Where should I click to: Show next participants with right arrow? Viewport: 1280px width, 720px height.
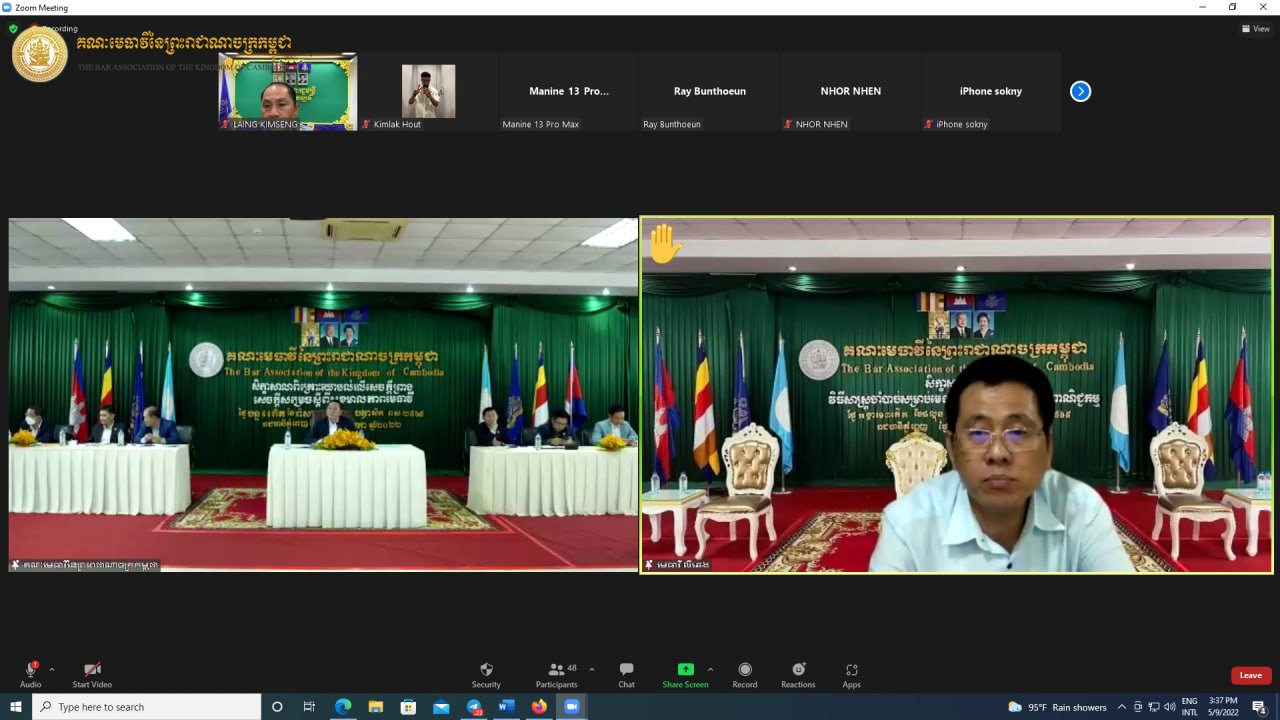pos(1080,91)
